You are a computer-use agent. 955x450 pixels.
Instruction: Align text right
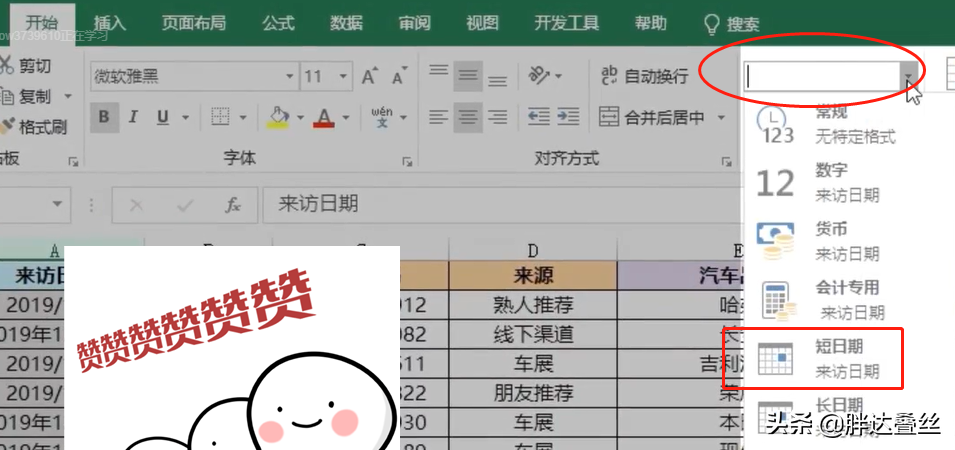point(498,117)
